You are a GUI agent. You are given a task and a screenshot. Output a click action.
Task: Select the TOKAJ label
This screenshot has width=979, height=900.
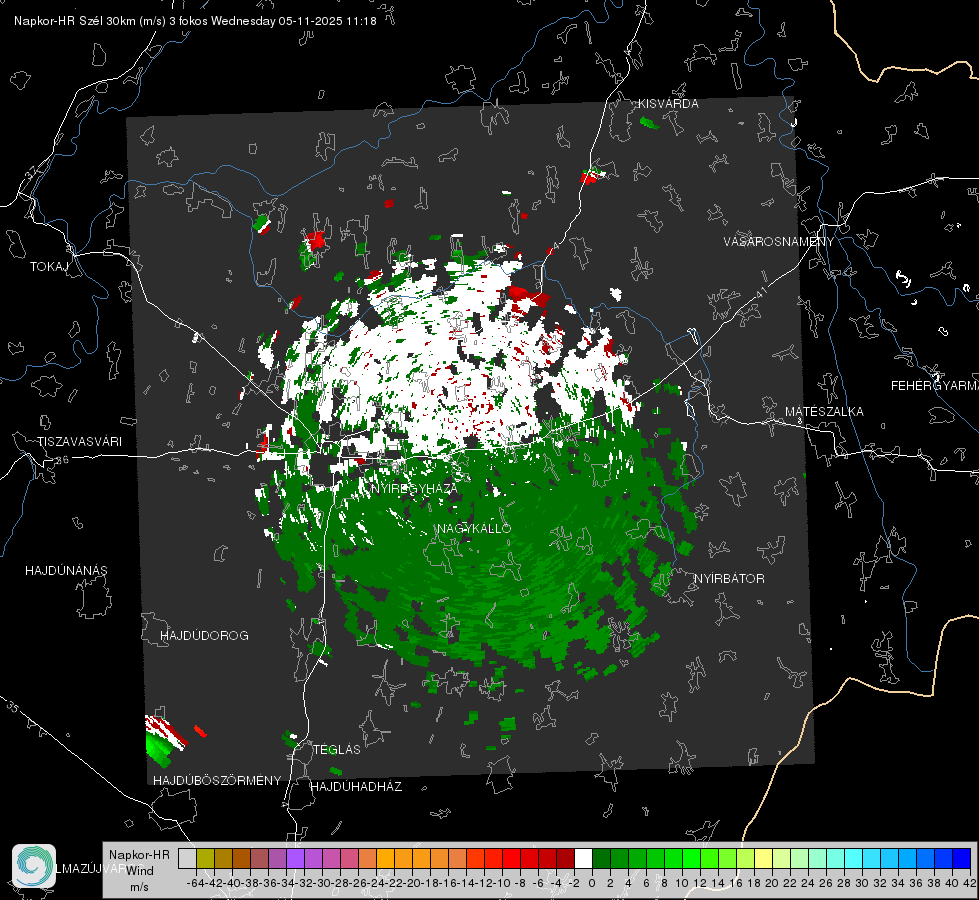pyautogui.click(x=49, y=267)
